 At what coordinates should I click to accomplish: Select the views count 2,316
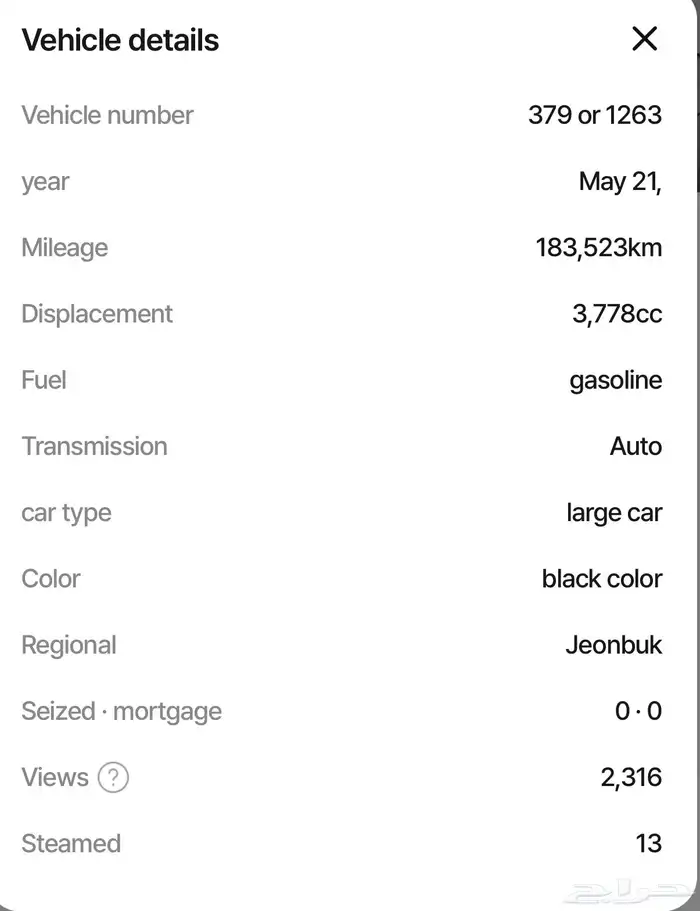point(631,777)
